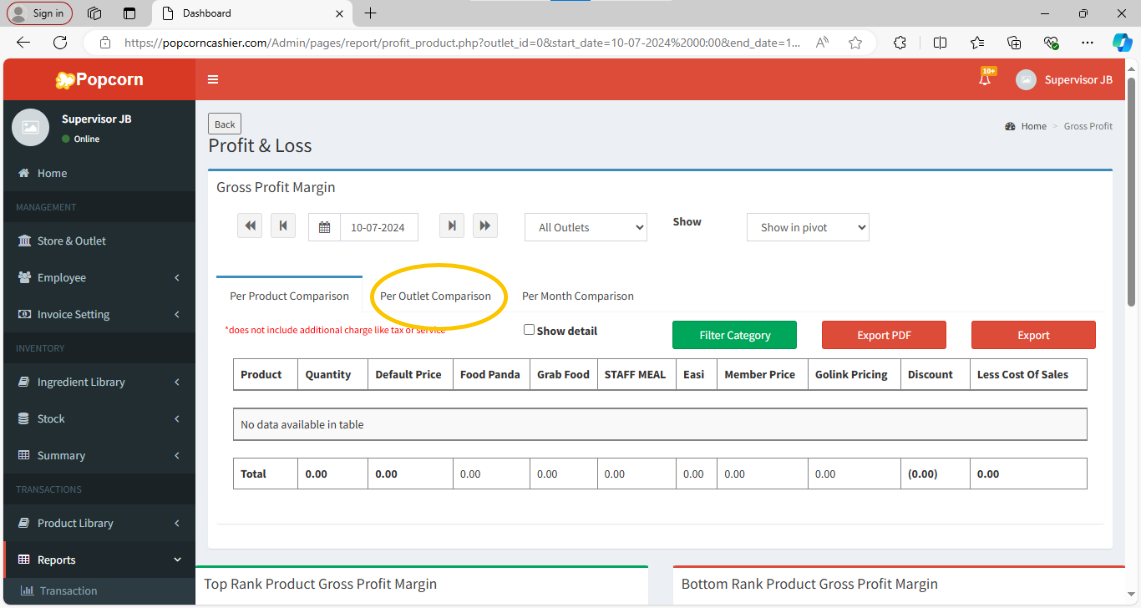Open the browser split screen icon
Screen dimensions: 1141x608
939,43
